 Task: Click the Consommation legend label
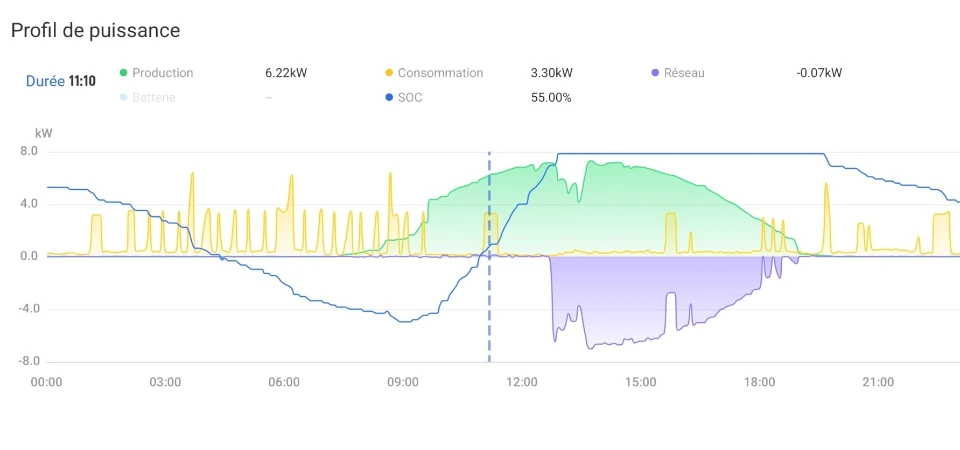[440, 73]
